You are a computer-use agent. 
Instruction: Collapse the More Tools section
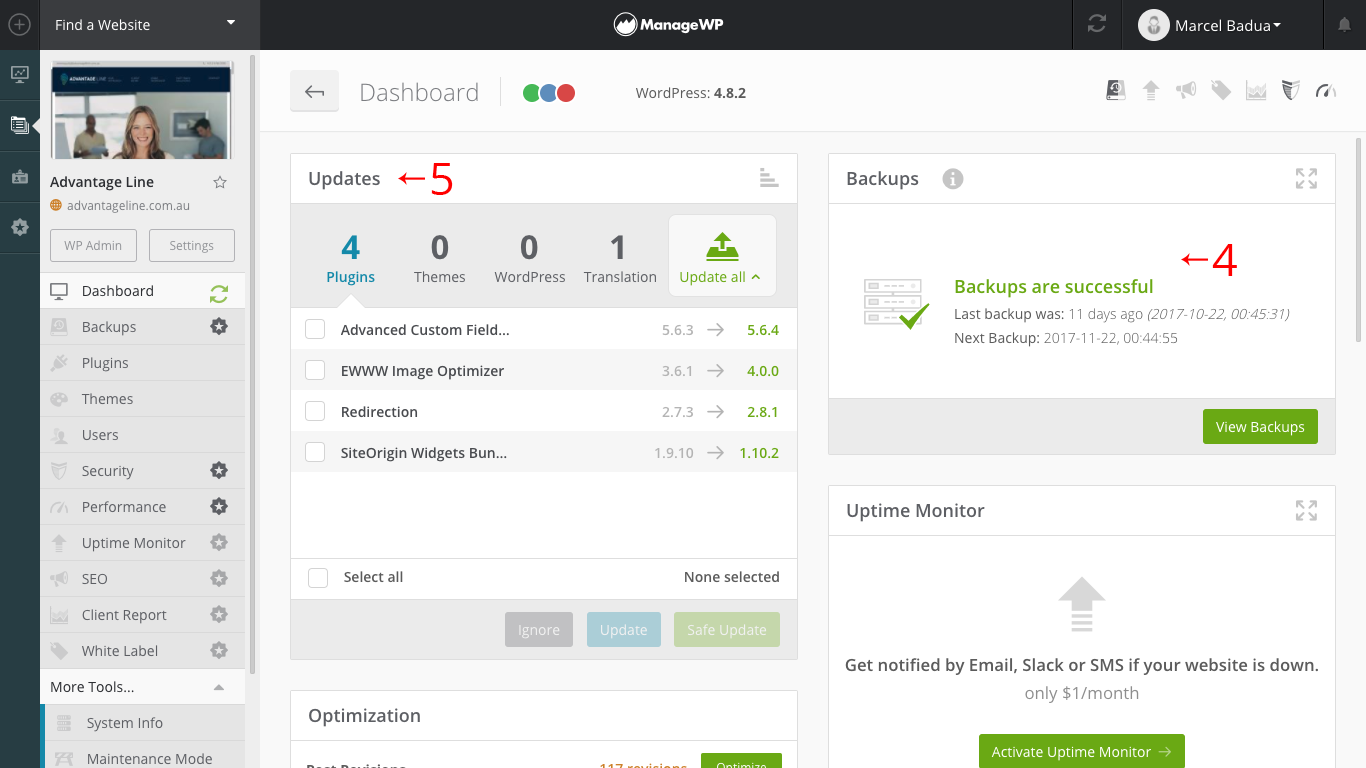click(219, 687)
